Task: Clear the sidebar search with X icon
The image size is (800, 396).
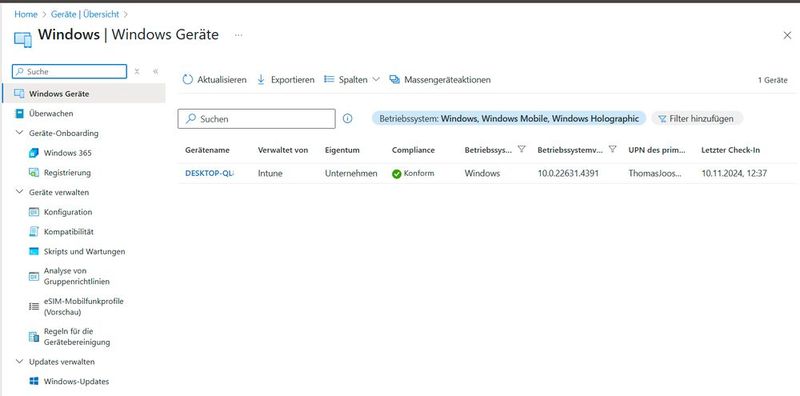Action: [137, 71]
